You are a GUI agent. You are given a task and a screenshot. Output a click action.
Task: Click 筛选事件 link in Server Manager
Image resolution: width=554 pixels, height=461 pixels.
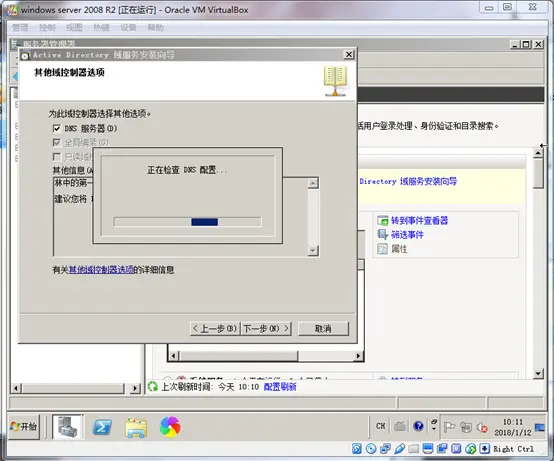(407, 235)
